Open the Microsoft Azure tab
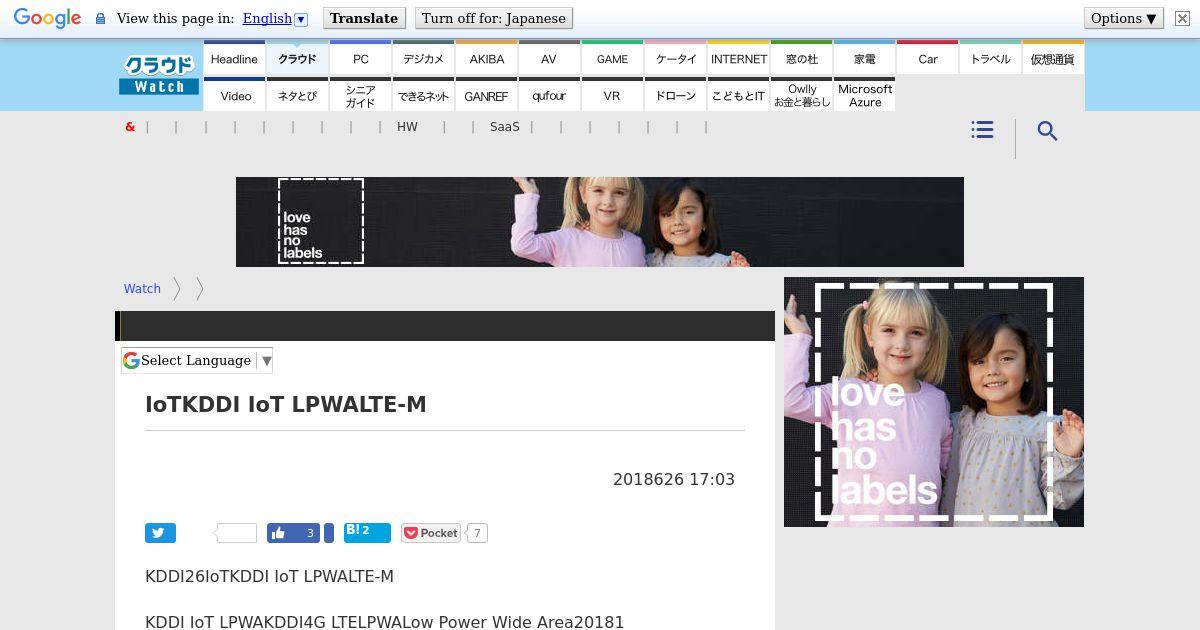1200x630 pixels. (x=865, y=96)
